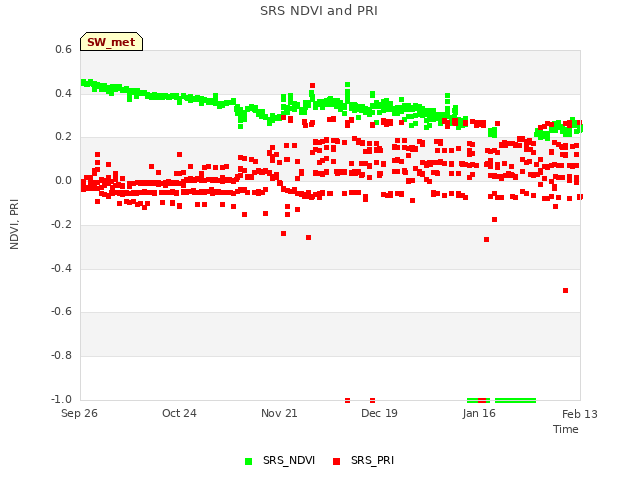Click the Time x-axis label

[x=566, y=429]
